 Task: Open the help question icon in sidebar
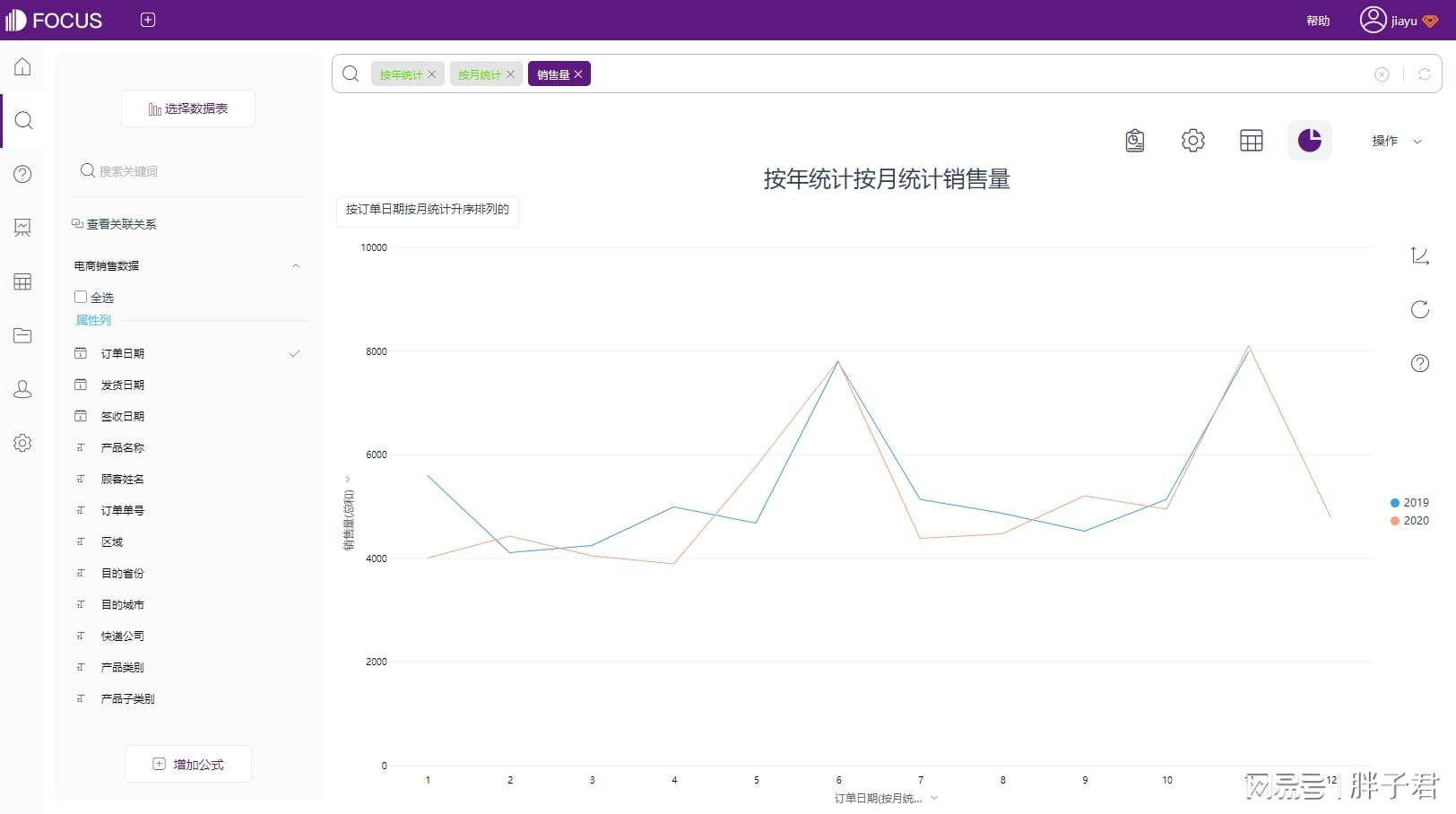pos(22,174)
